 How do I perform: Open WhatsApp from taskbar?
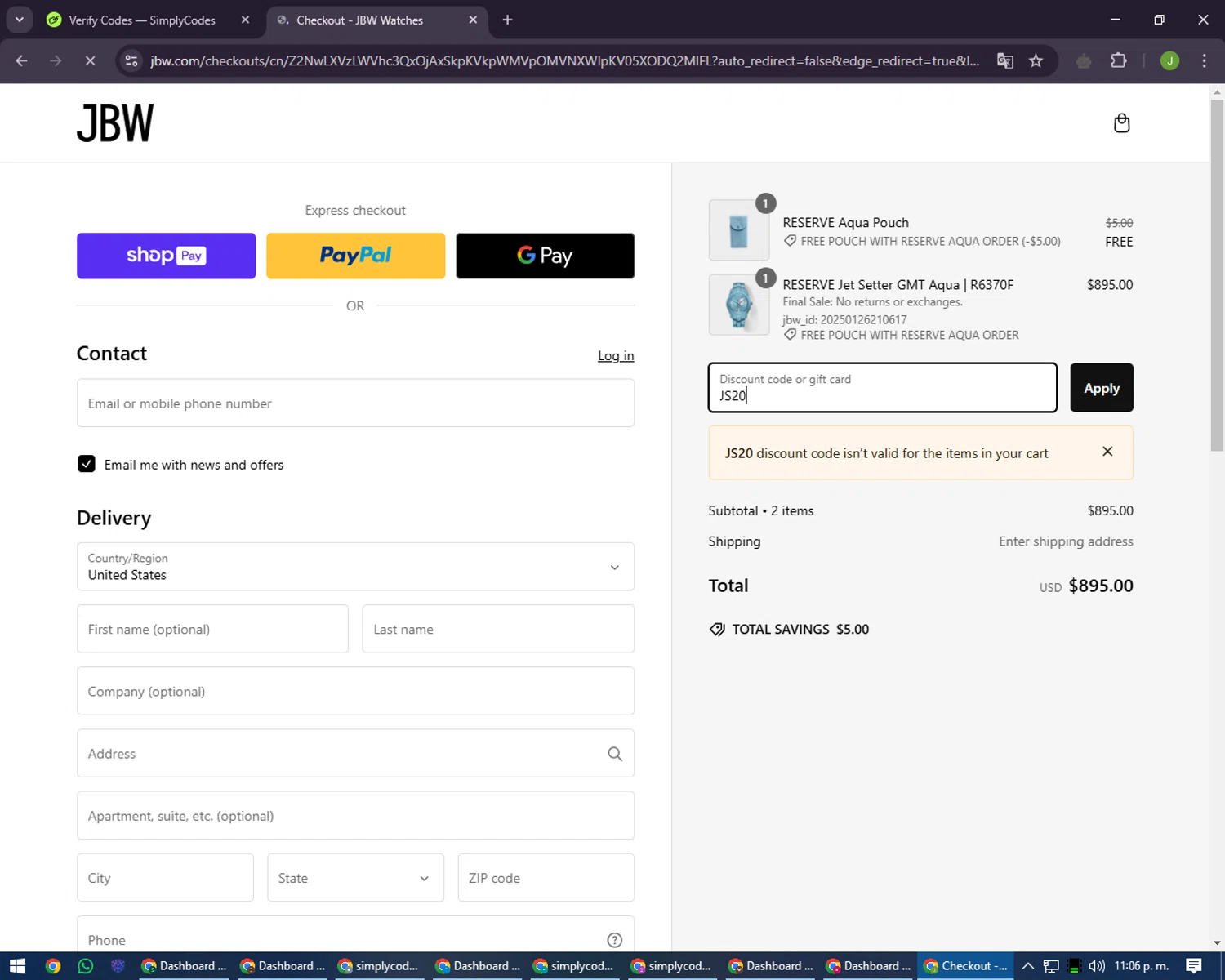coord(85,966)
